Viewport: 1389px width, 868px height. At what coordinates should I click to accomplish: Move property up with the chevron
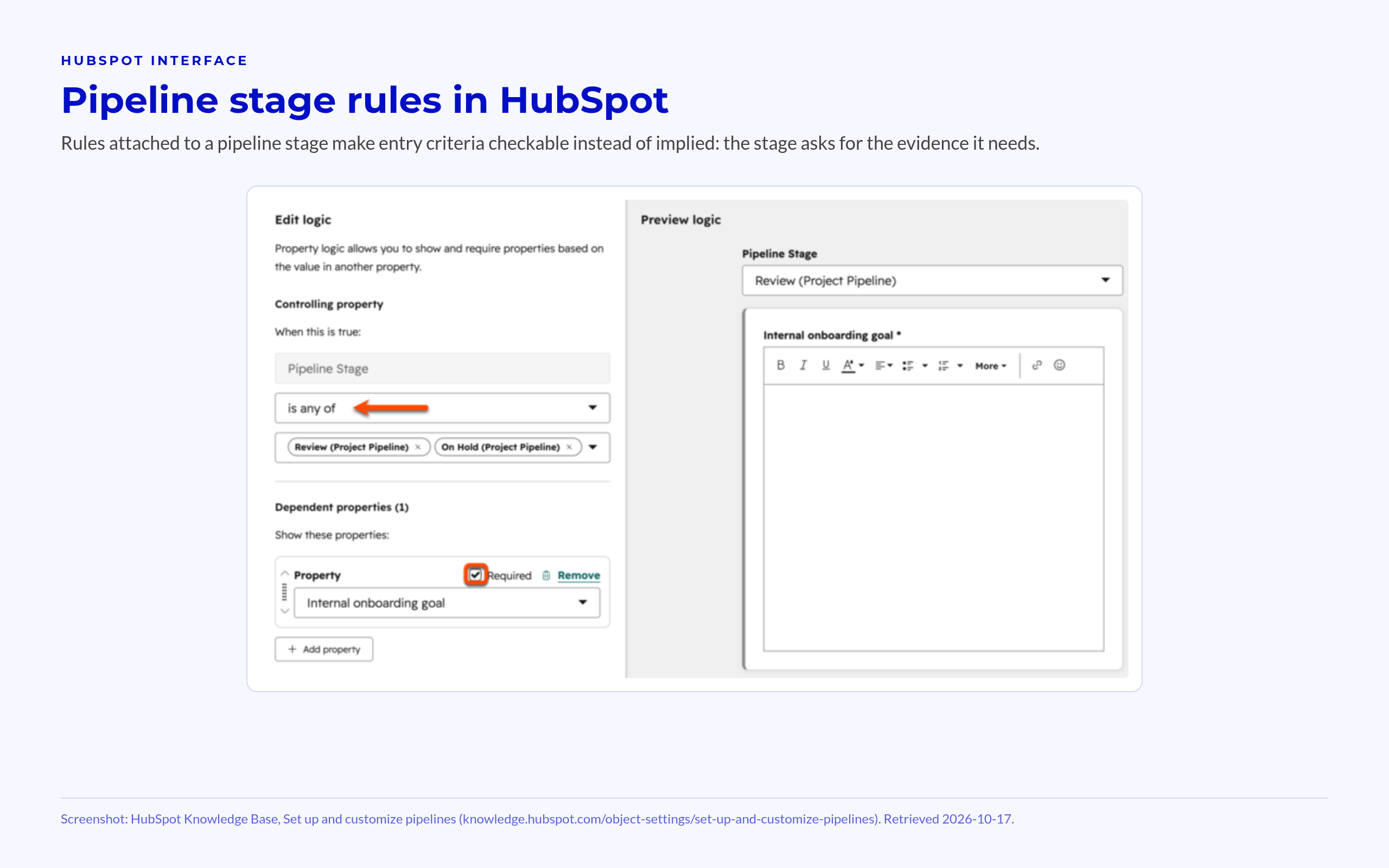(285, 573)
